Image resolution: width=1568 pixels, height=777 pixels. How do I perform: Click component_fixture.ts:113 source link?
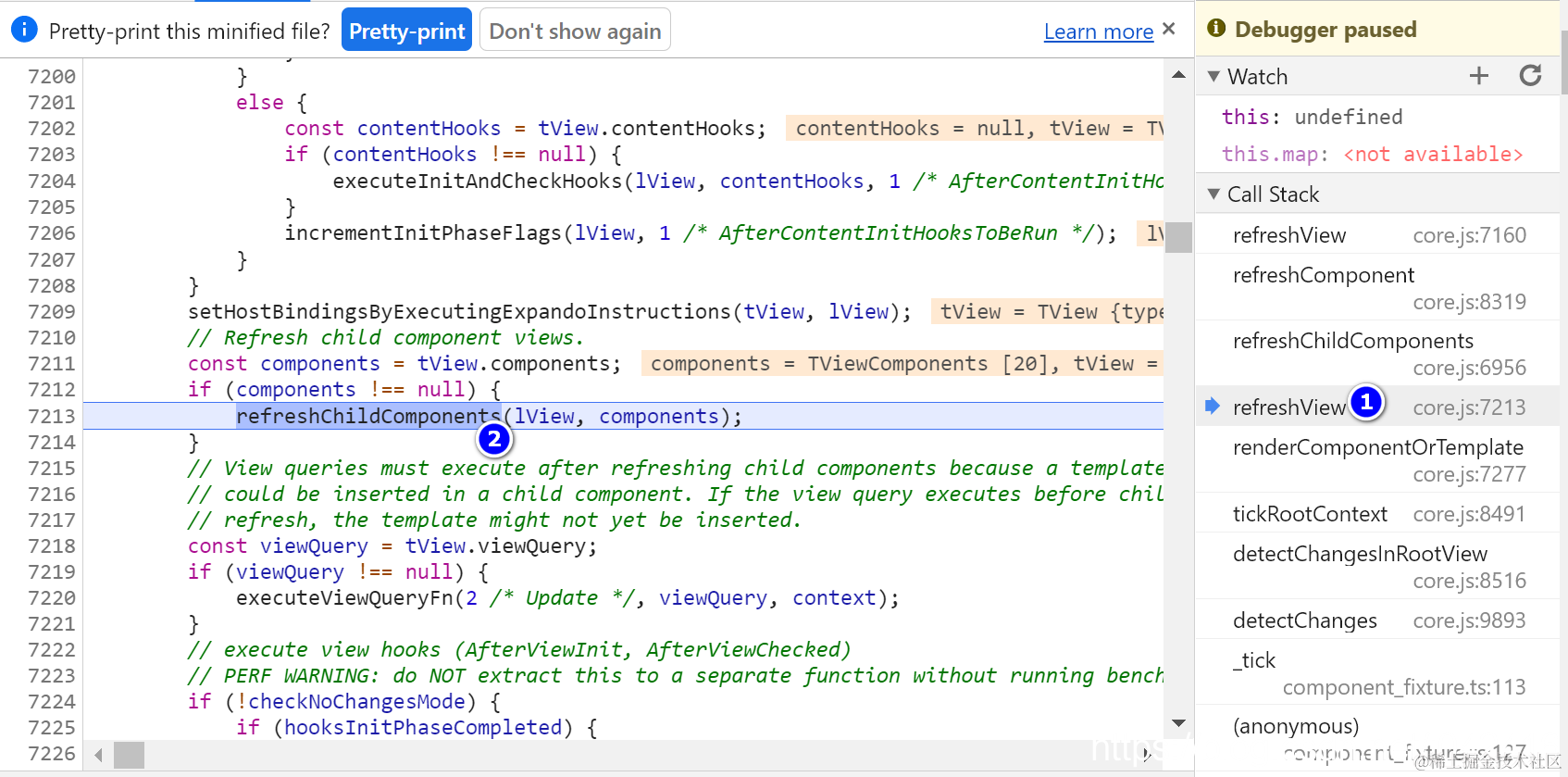pyautogui.click(x=1404, y=687)
